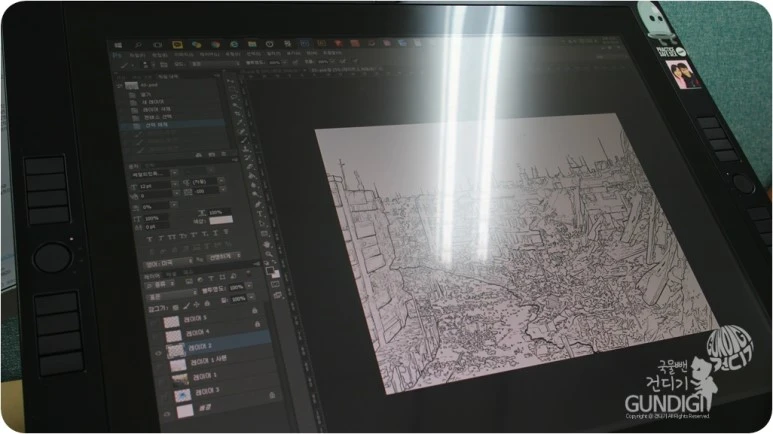The width and height of the screenshot is (773, 434).
Task: Select 레이어 5 thumbnail
Action: pos(171,322)
